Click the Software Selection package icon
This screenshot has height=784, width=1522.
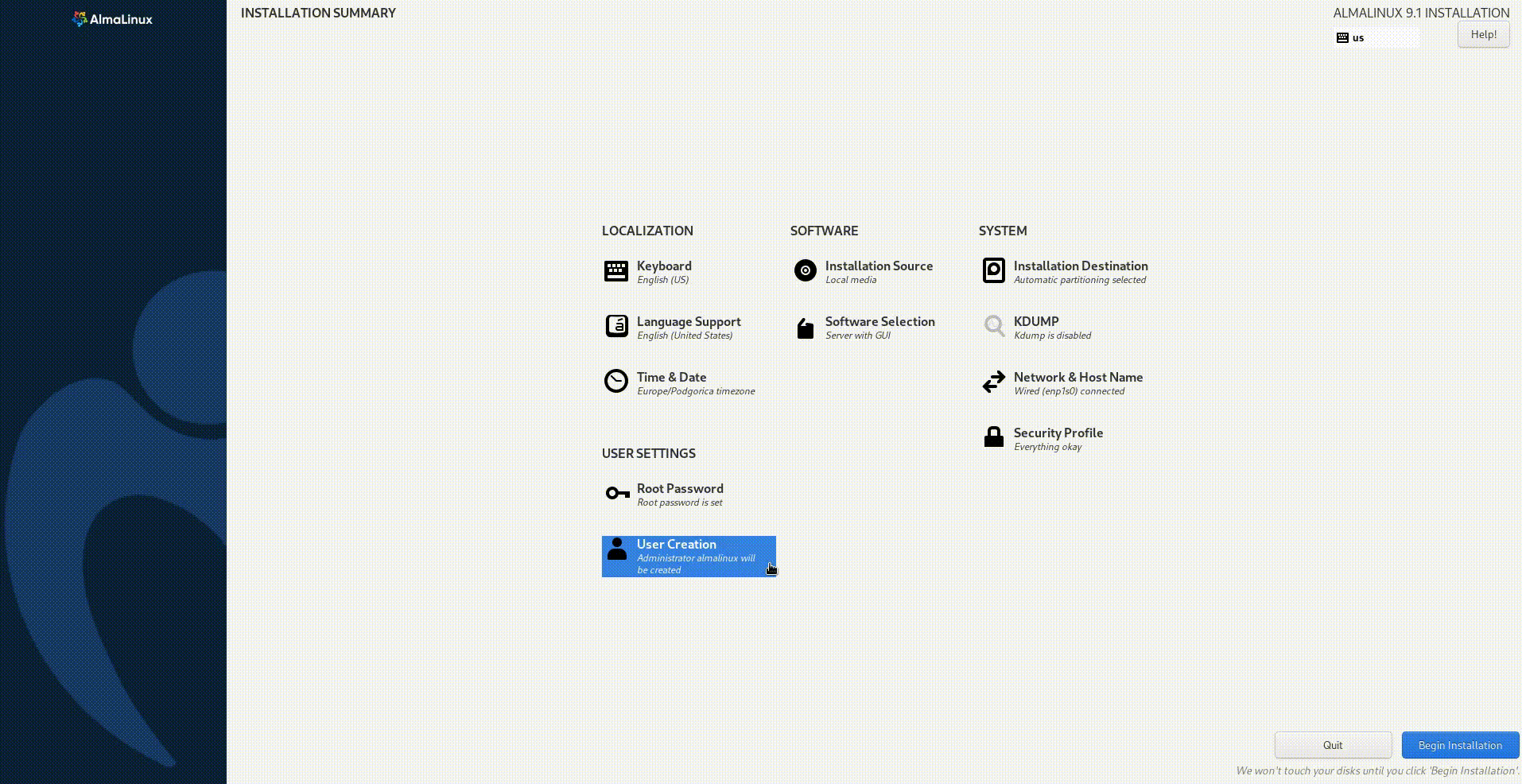pyautogui.click(x=805, y=328)
